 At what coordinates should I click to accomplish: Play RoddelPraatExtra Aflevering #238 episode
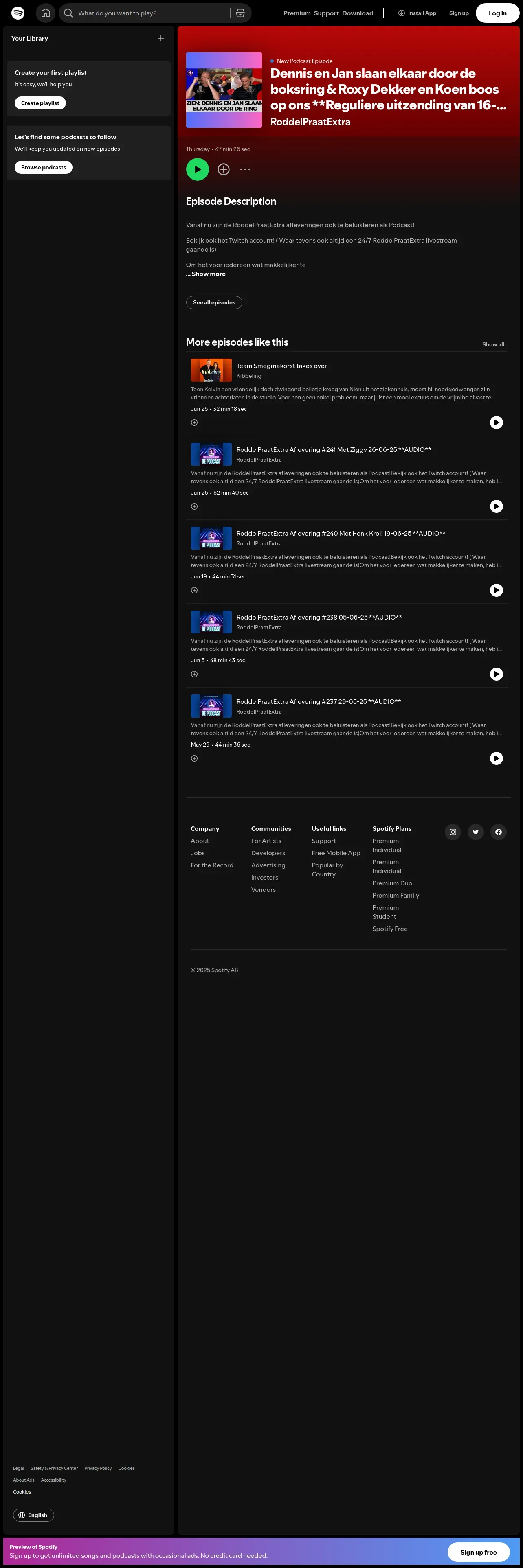click(497, 674)
